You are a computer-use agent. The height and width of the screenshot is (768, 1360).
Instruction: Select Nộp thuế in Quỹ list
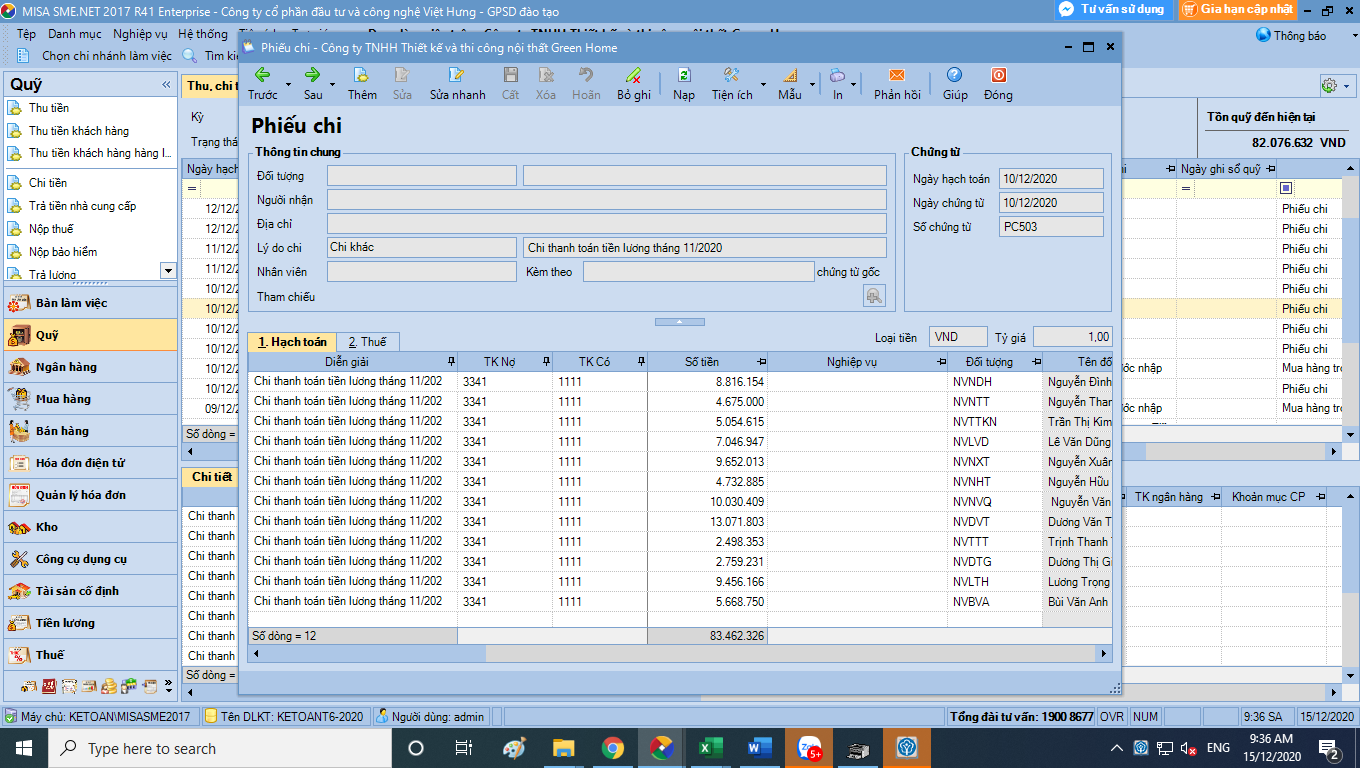(x=51, y=229)
